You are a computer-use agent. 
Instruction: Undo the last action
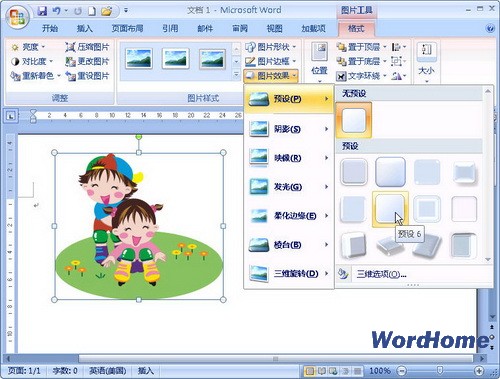point(56,11)
